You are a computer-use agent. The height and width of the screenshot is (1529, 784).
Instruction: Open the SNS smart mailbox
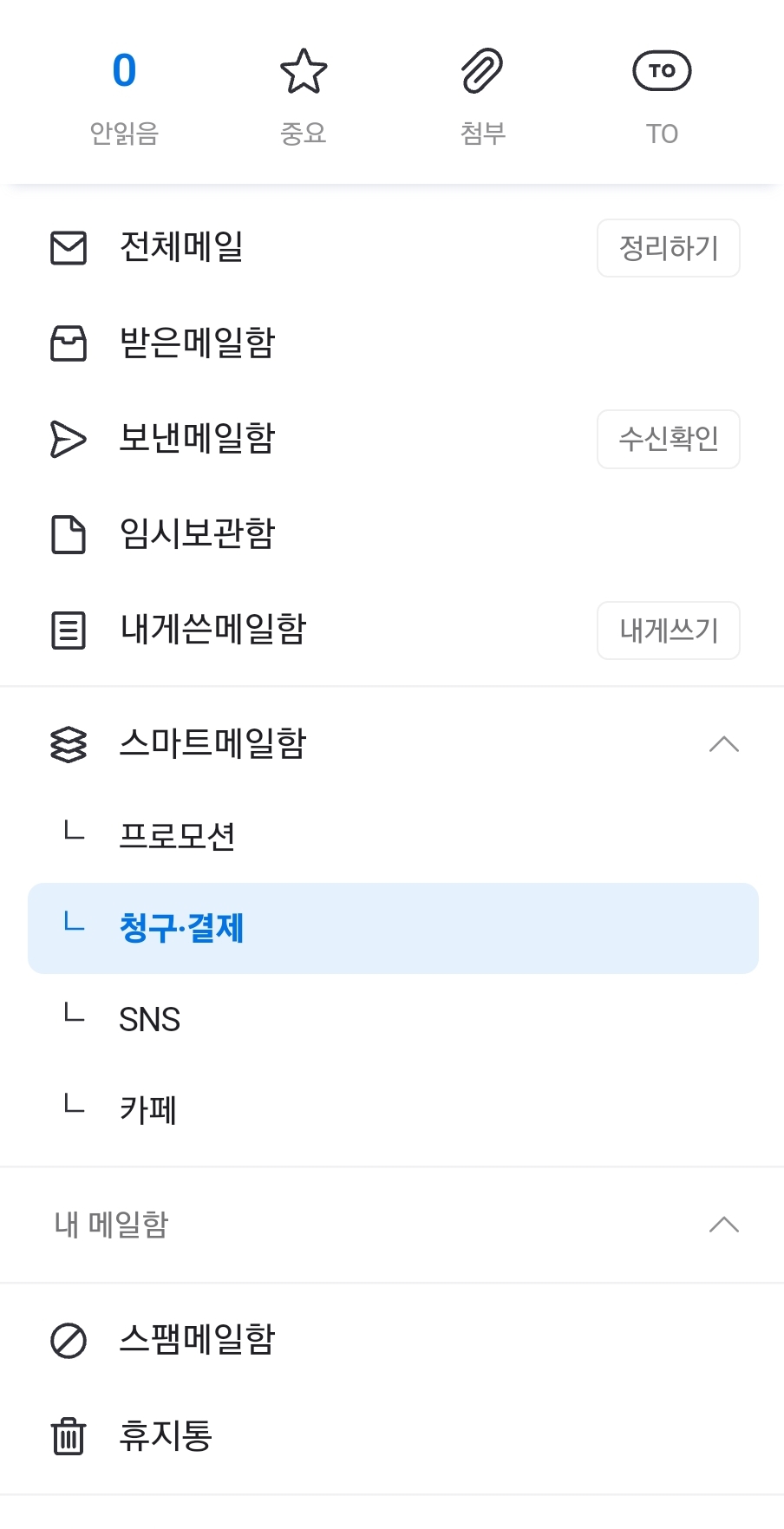pos(150,1020)
